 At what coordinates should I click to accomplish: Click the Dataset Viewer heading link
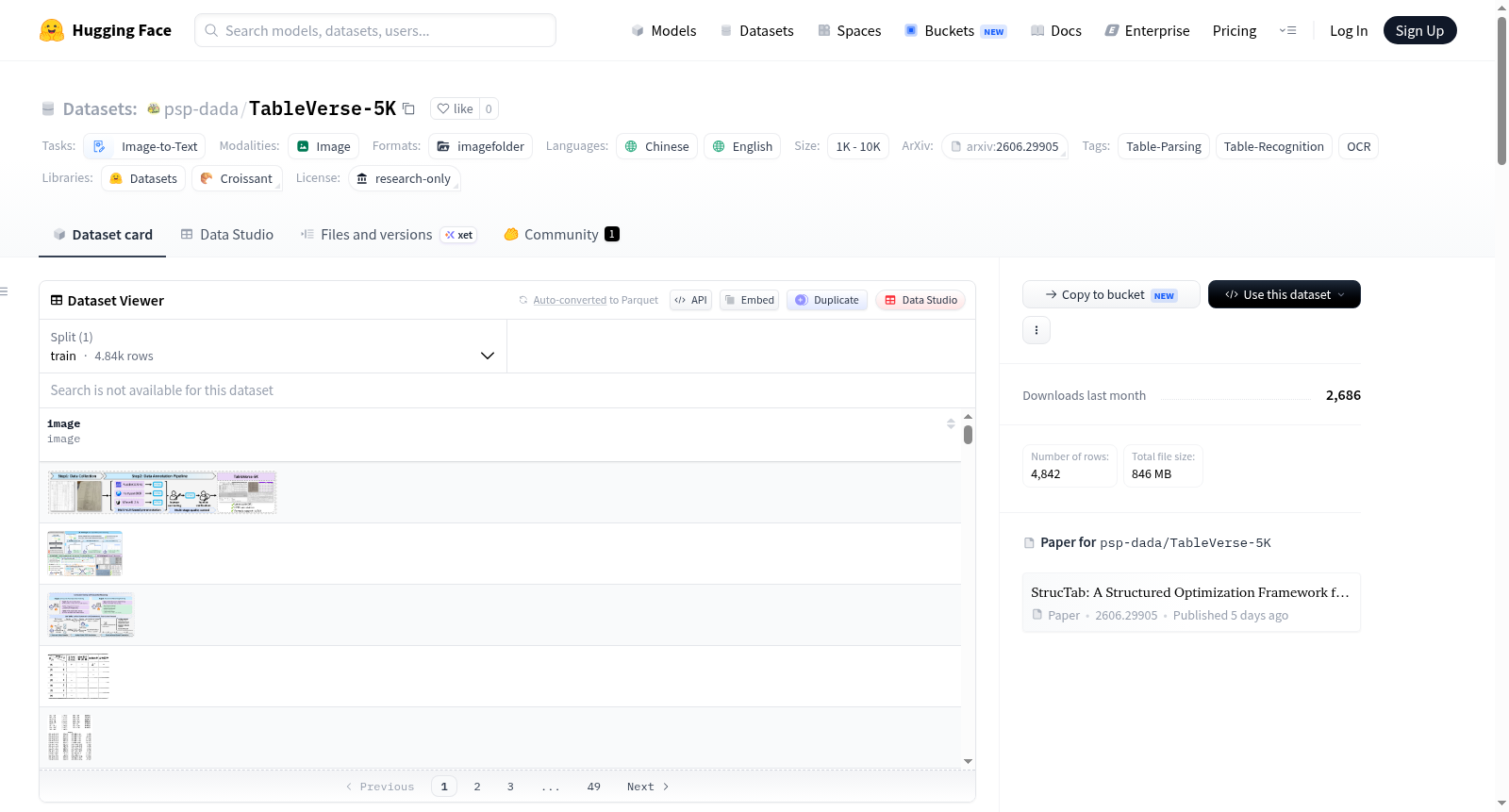(x=108, y=300)
